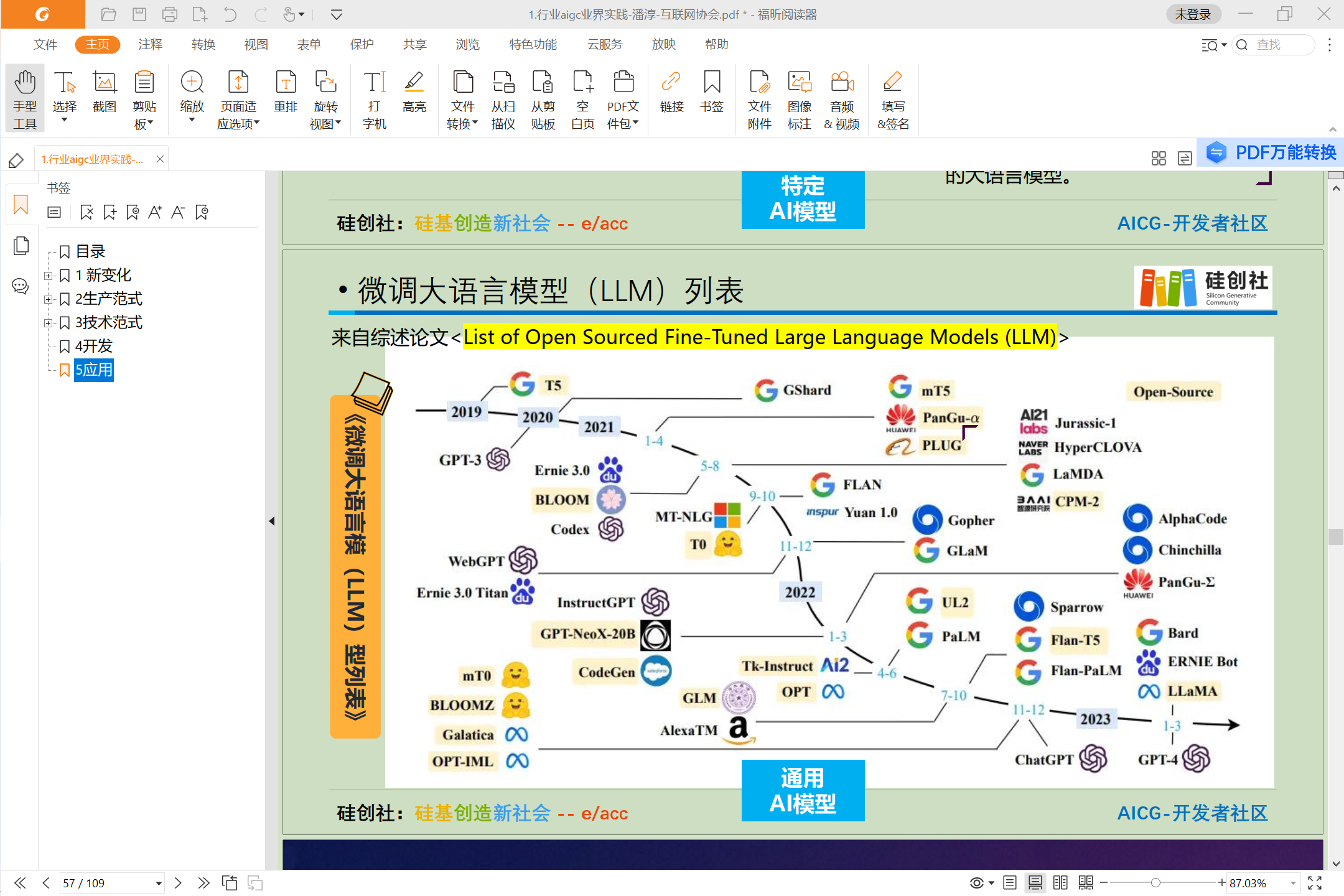Open PDF Portfolio tool

click(623, 98)
